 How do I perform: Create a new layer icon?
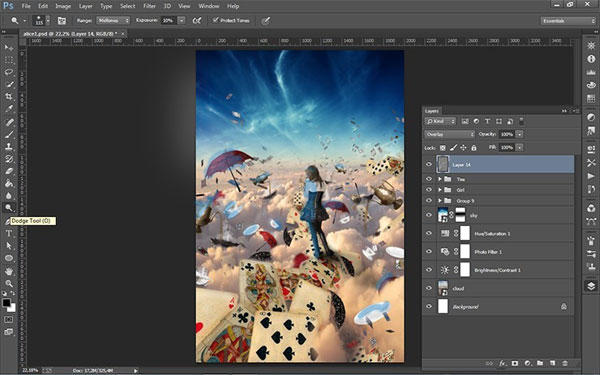552,363
